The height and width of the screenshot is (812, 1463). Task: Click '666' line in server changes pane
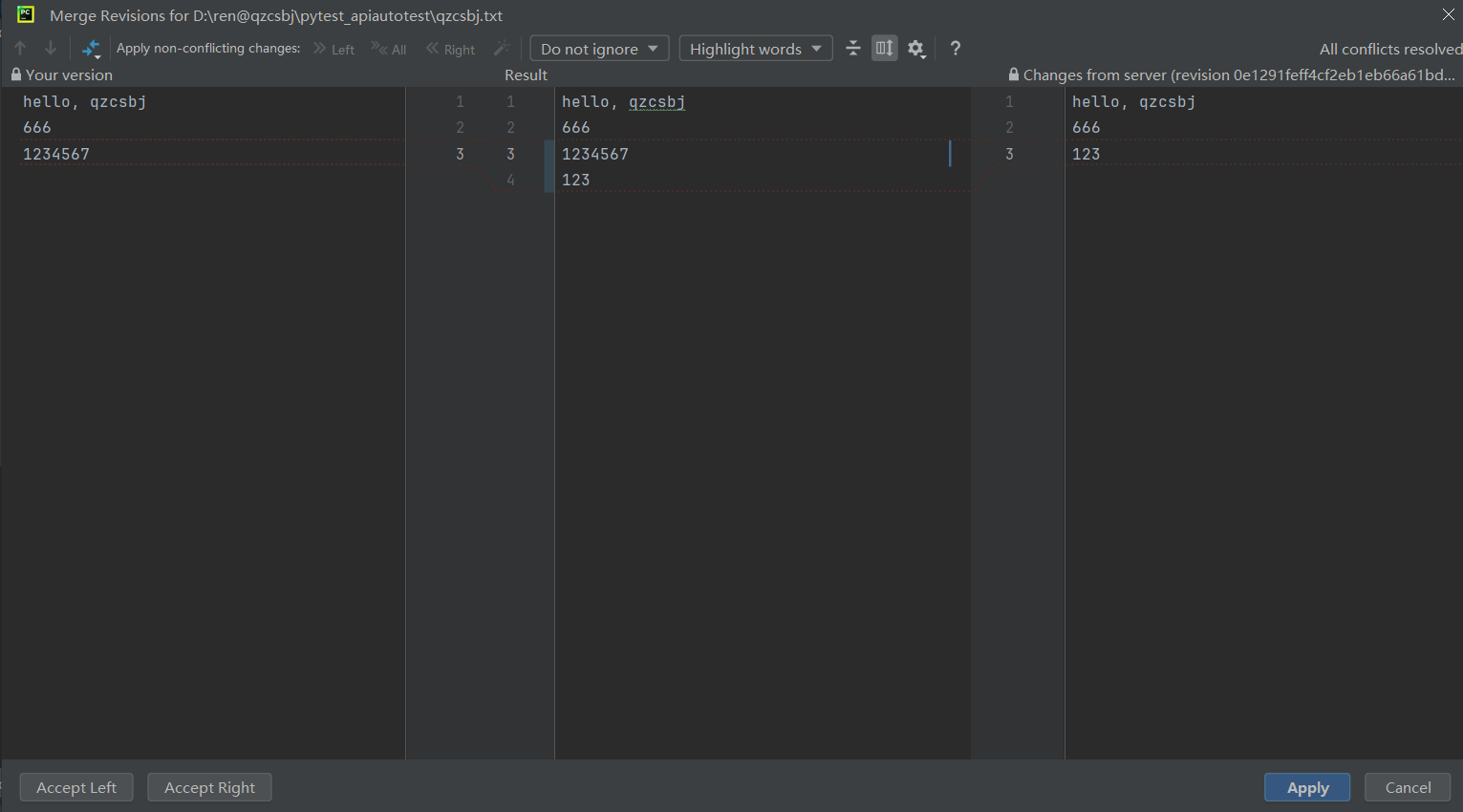tap(1086, 127)
